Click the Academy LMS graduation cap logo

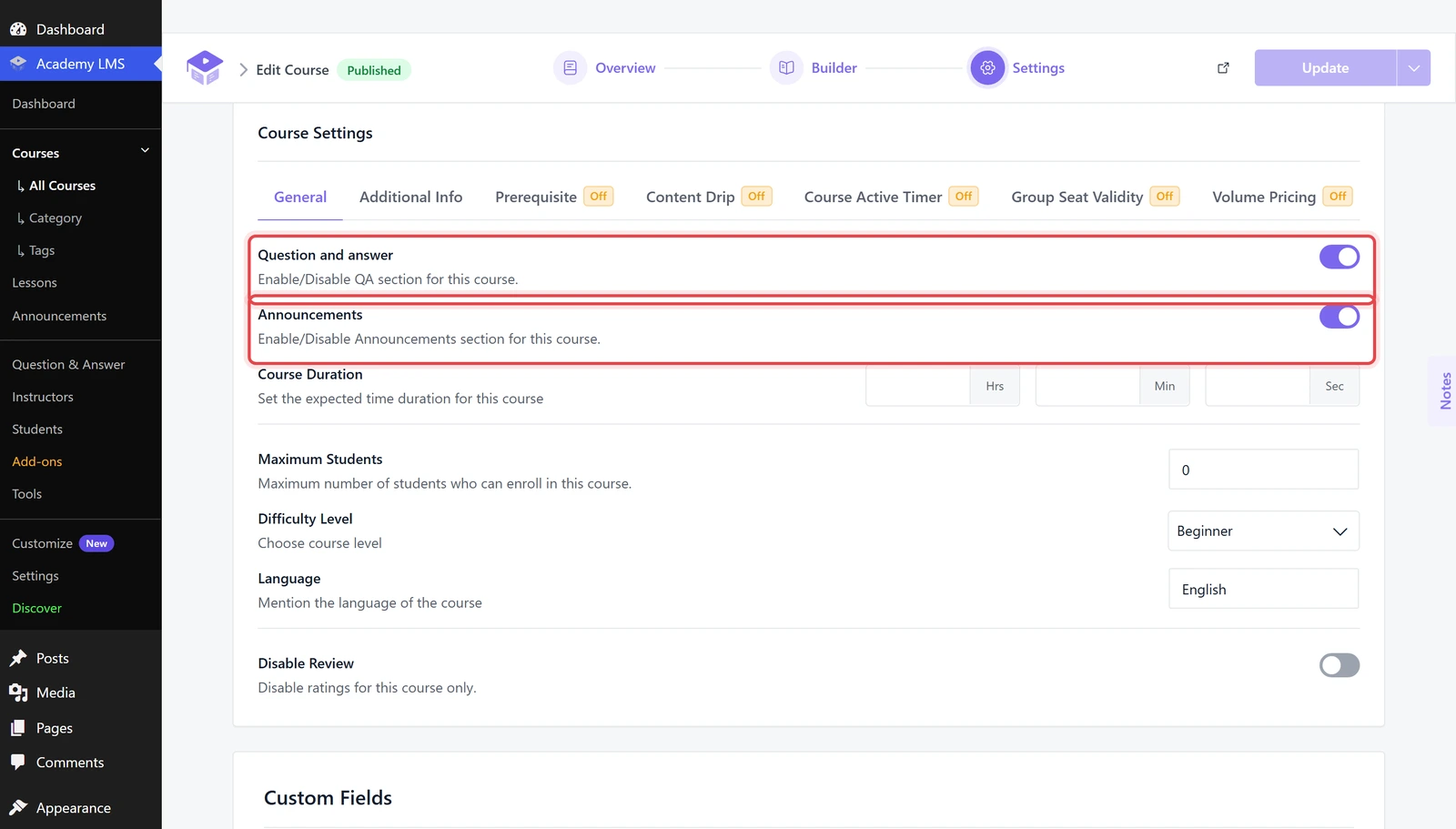coord(205,68)
